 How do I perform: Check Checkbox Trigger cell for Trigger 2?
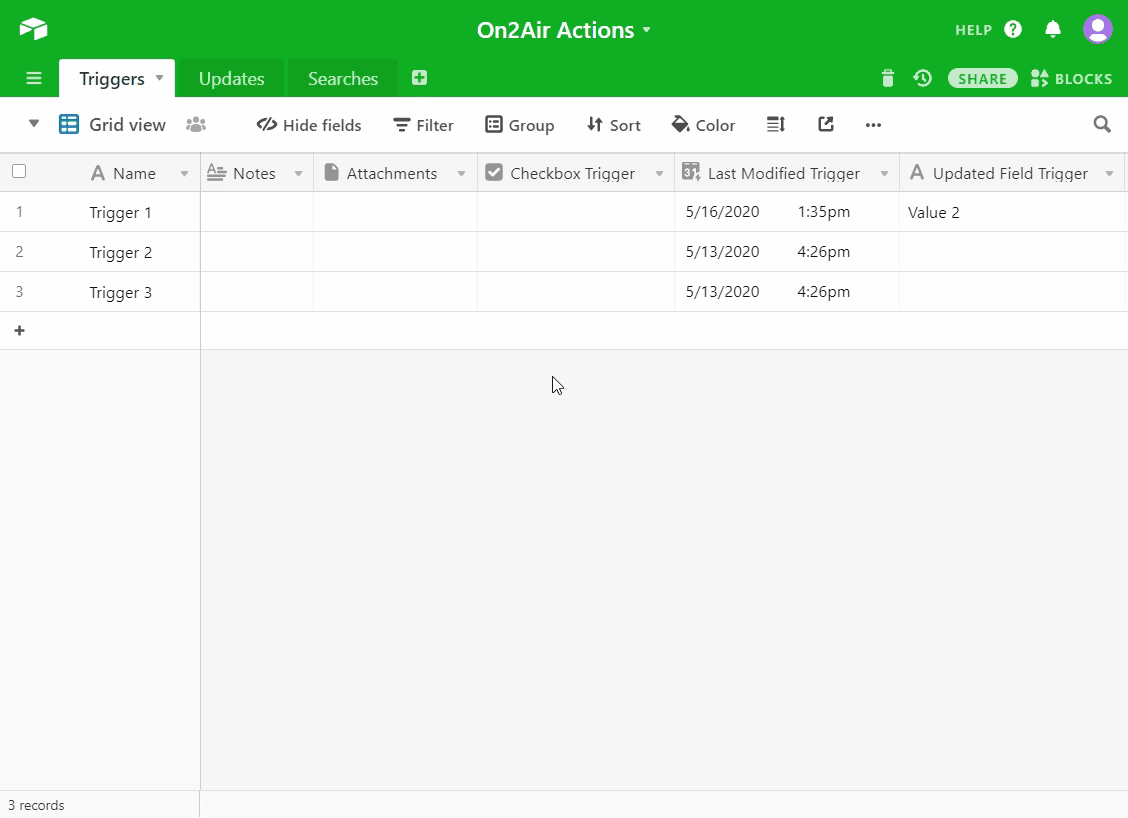click(x=575, y=252)
